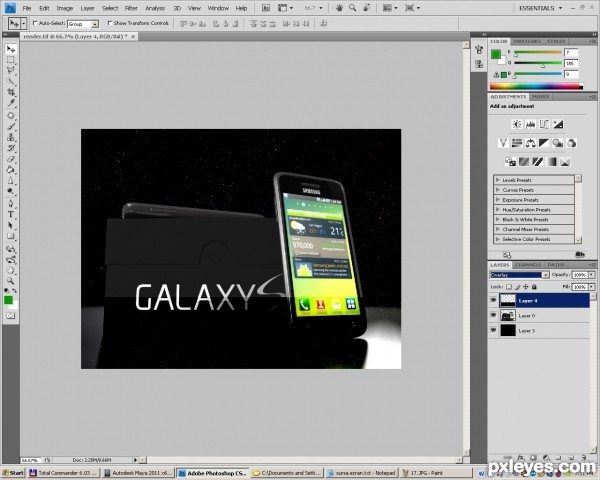Click the Zoom tool in application bar

[352, 8]
